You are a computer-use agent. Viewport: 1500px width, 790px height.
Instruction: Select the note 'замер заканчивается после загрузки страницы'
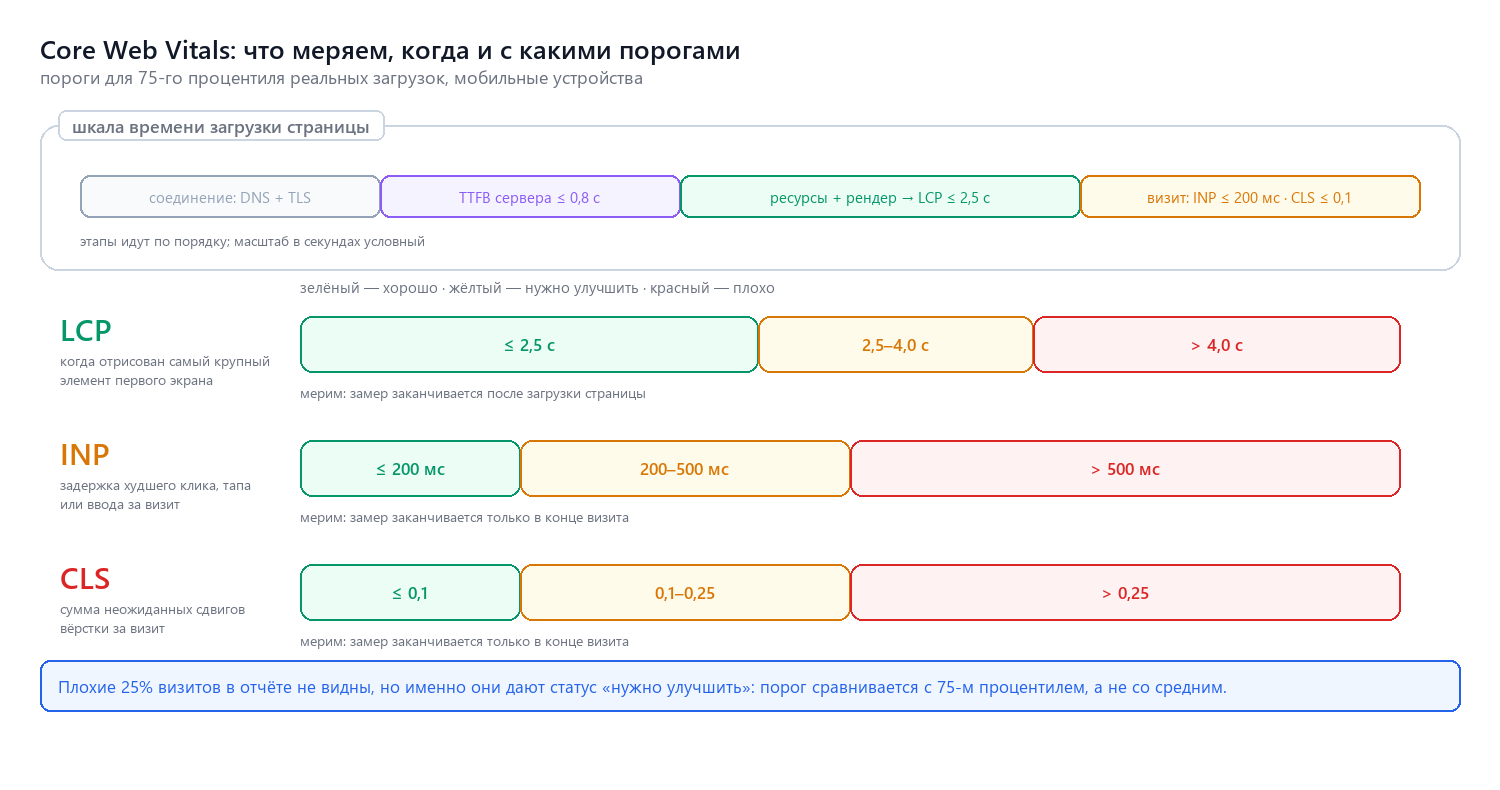pyautogui.click(x=473, y=394)
